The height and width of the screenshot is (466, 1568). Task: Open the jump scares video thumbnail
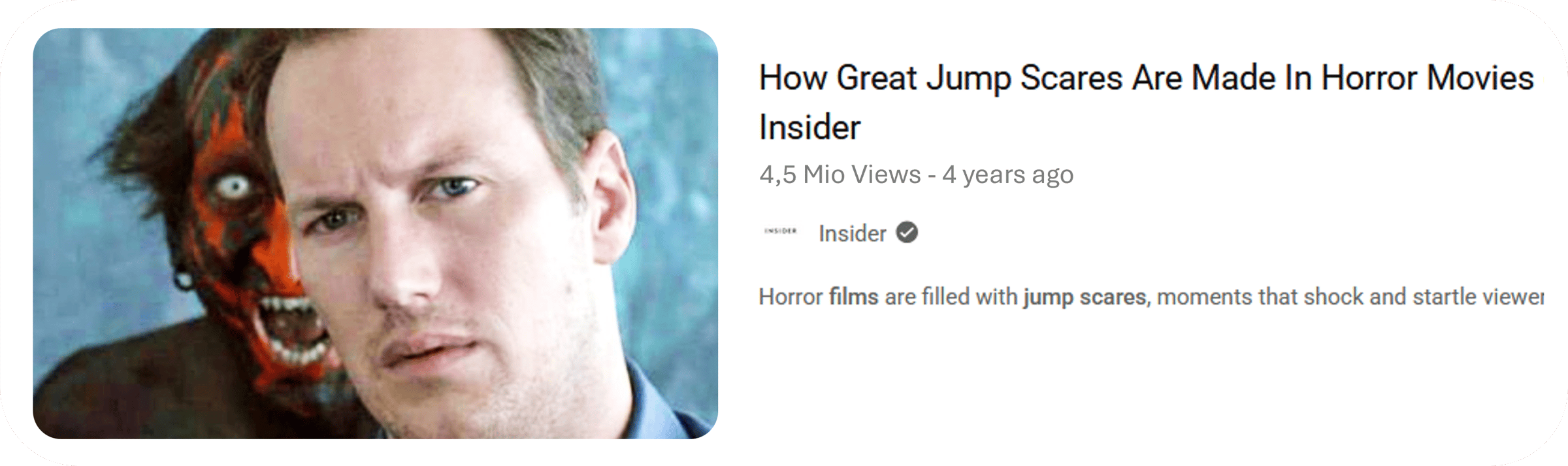pos(376,233)
